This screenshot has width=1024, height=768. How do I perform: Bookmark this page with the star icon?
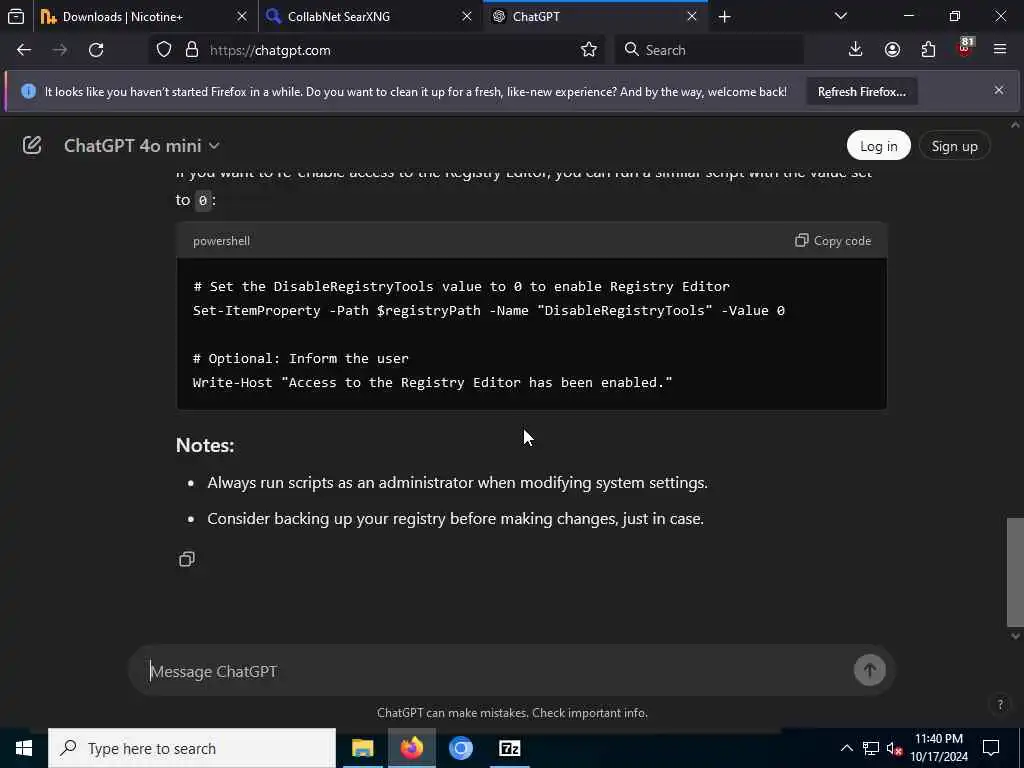pos(588,50)
